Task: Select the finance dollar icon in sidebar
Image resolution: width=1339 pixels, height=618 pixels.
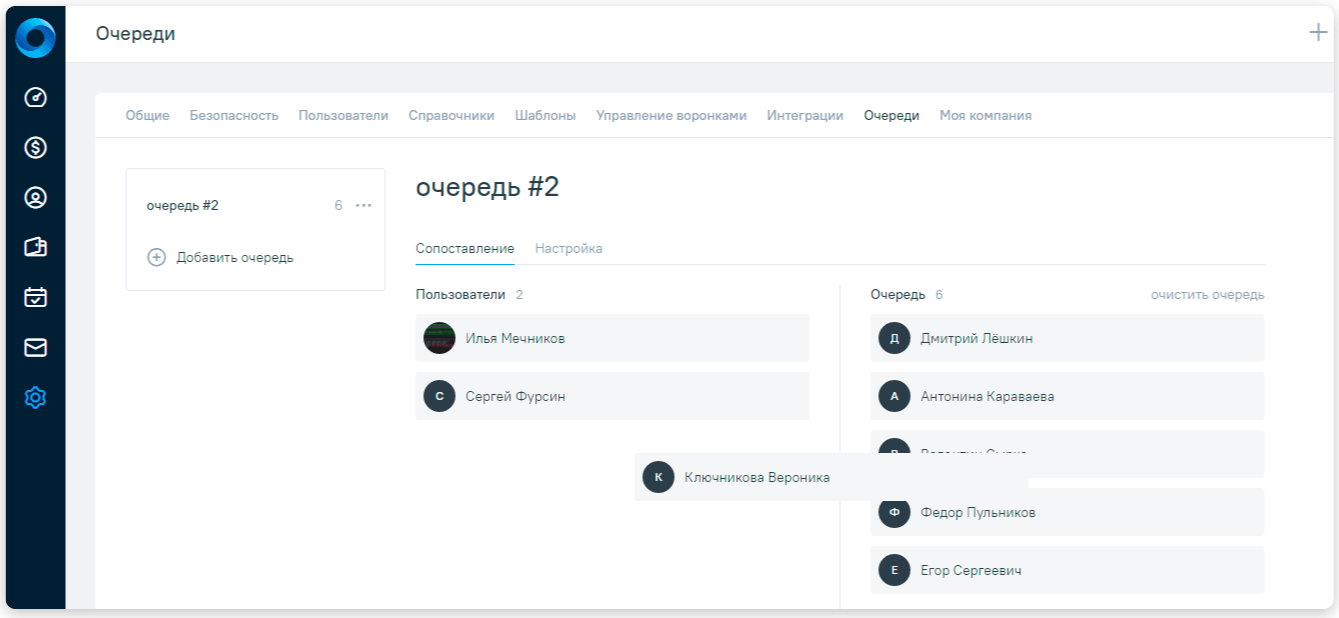Action: point(35,149)
